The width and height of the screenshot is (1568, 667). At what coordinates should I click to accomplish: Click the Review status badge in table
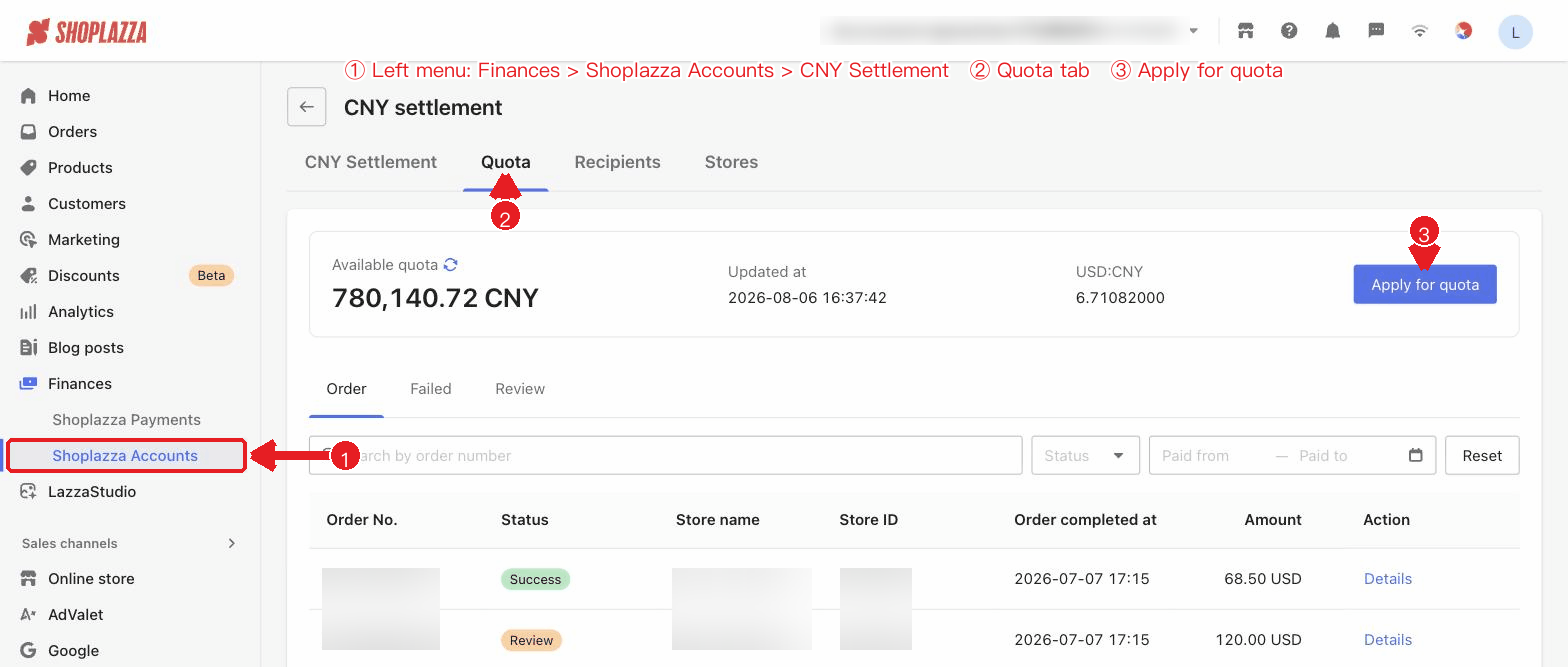(x=532, y=640)
